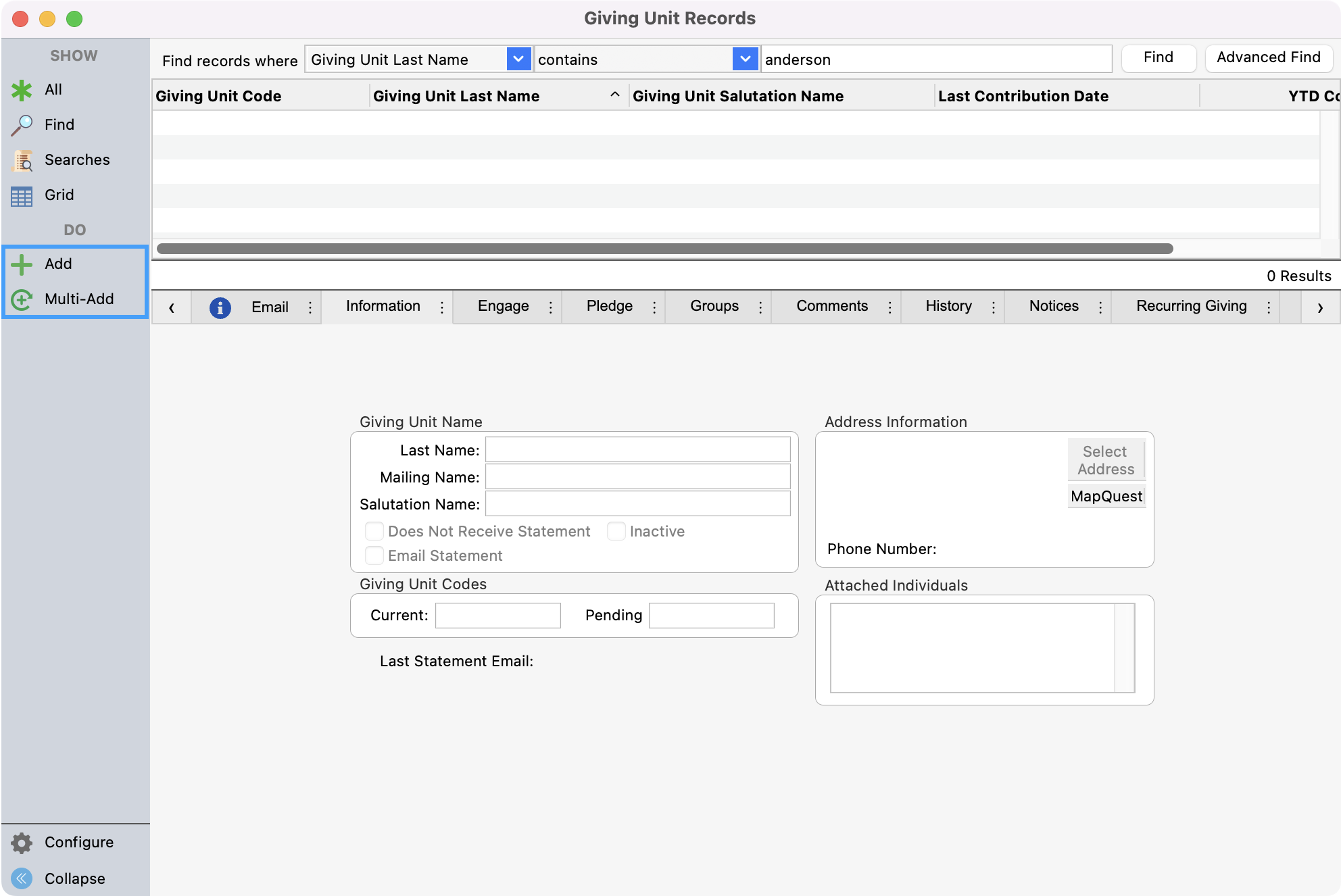This screenshot has width=1341, height=896.
Task: Open the Giving Unit Last Name dropdown
Action: (x=518, y=59)
